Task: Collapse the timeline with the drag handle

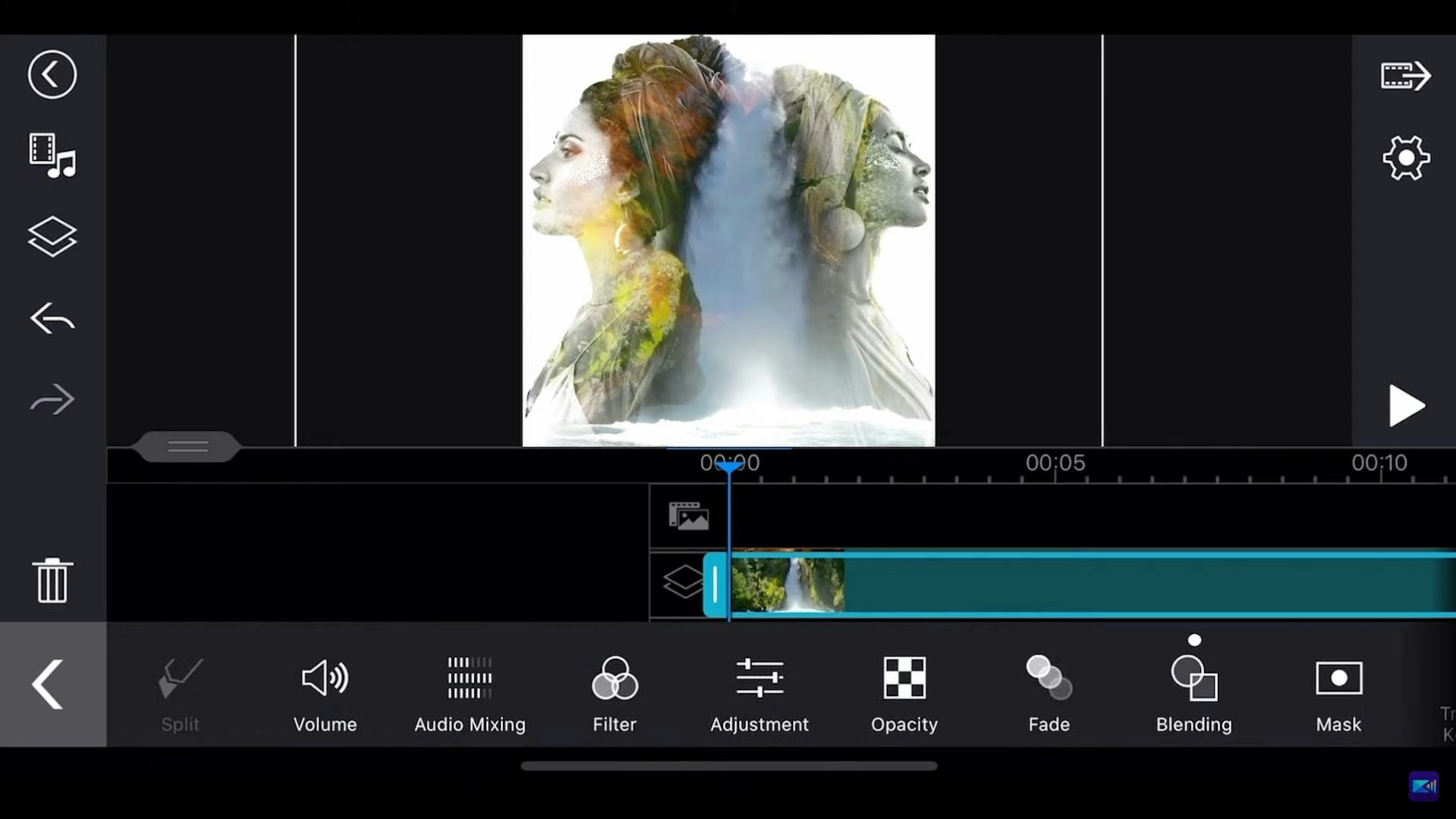Action: point(187,446)
